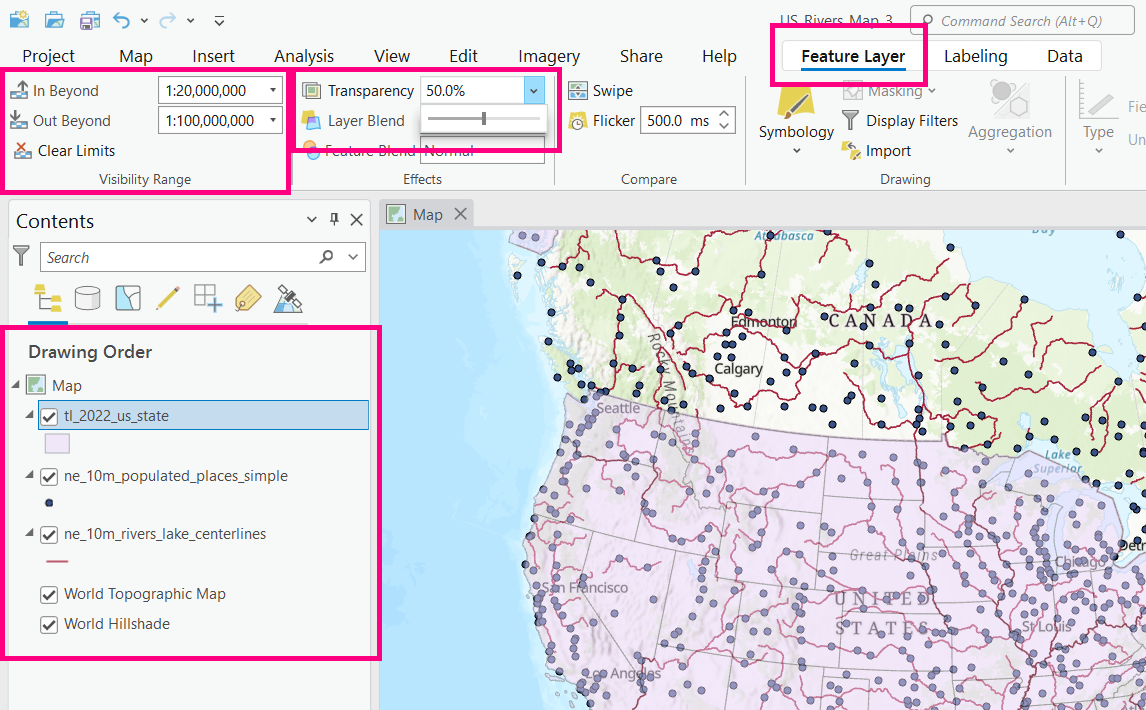Click the Import drawing option
This screenshot has height=710, width=1146.
885,150
